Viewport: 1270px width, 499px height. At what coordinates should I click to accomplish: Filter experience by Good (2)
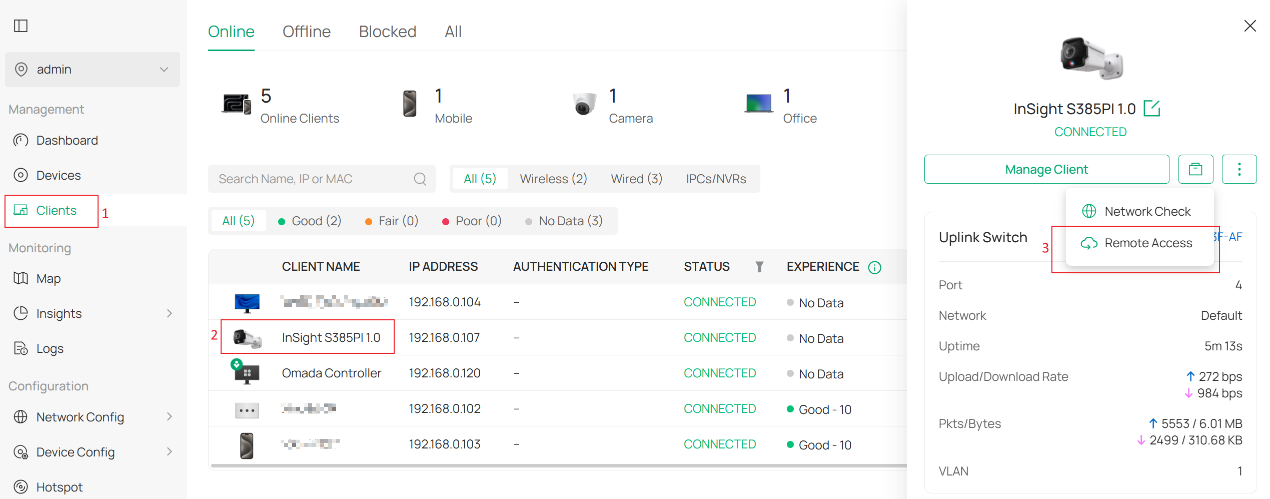(309, 221)
